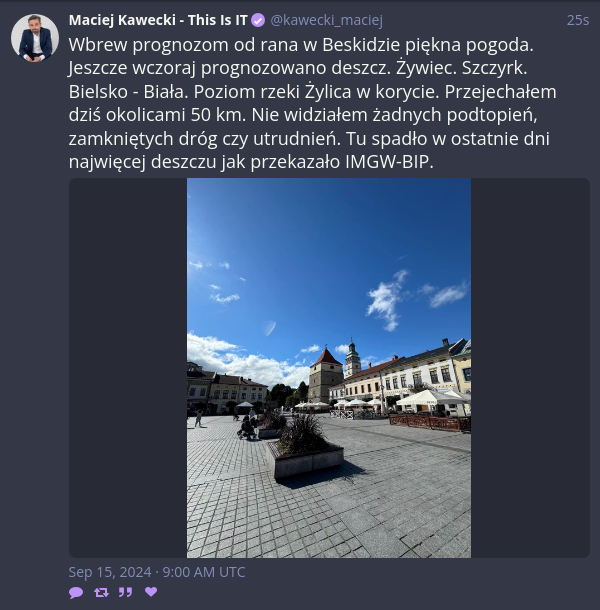Click the tweet line mentioning IMGW-BIP
Viewport: 600px width, 610px height.
click(251, 162)
